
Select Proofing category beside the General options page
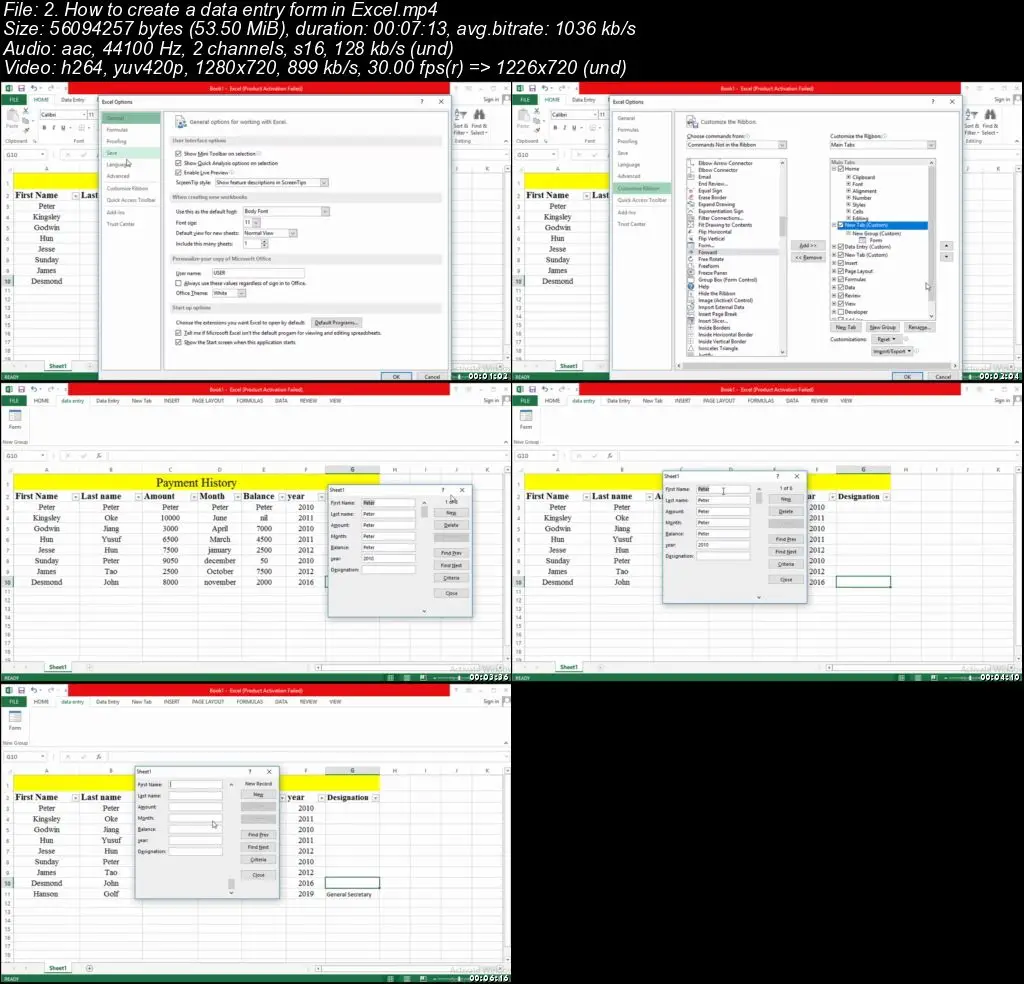point(116,141)
